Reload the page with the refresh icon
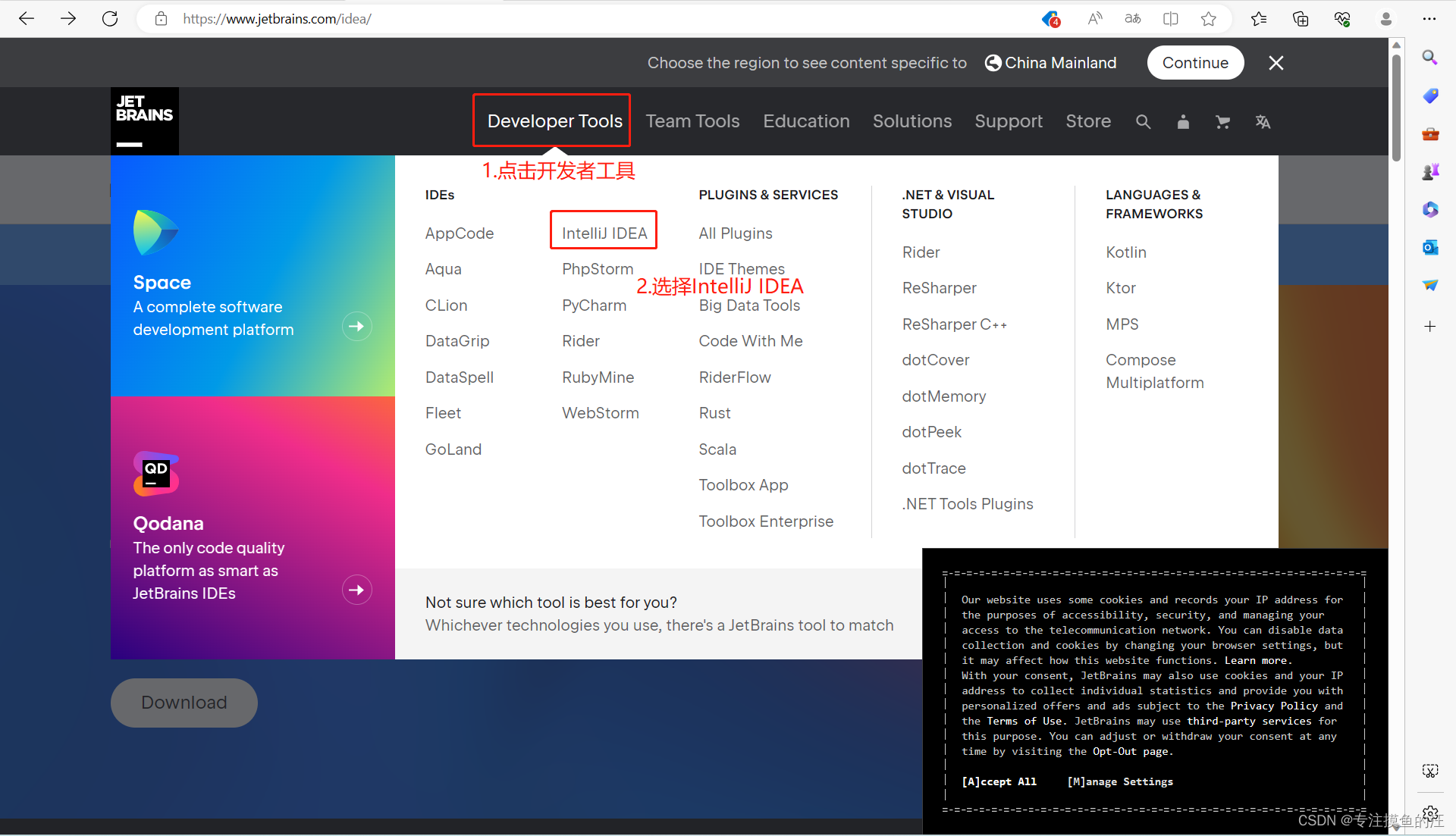Image resolution: width=1456 pixels, height=836 pixels. coord(110,19)
